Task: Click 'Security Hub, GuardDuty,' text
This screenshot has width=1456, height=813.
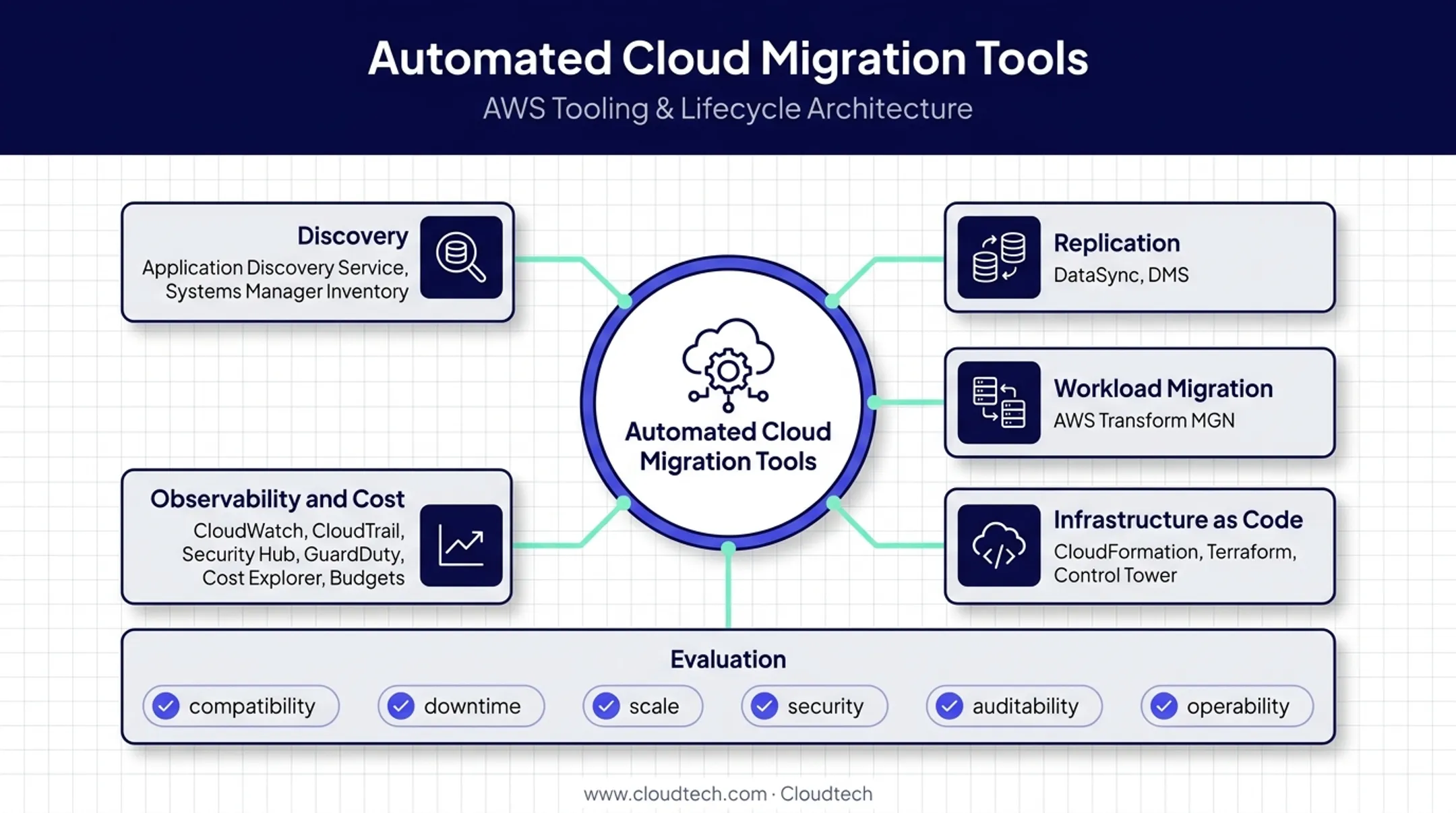Action: [293, 554]
